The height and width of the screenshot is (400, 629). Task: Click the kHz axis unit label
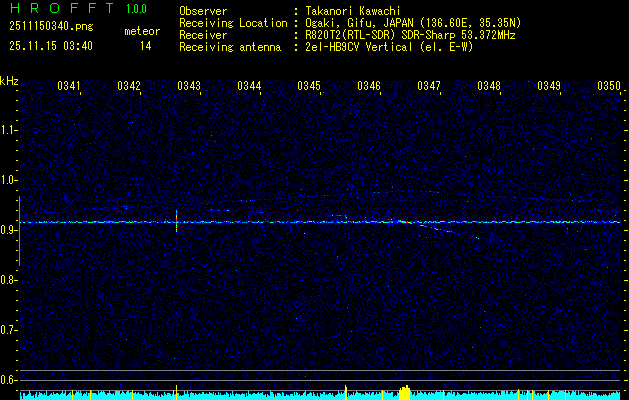(x=9, y=81)
